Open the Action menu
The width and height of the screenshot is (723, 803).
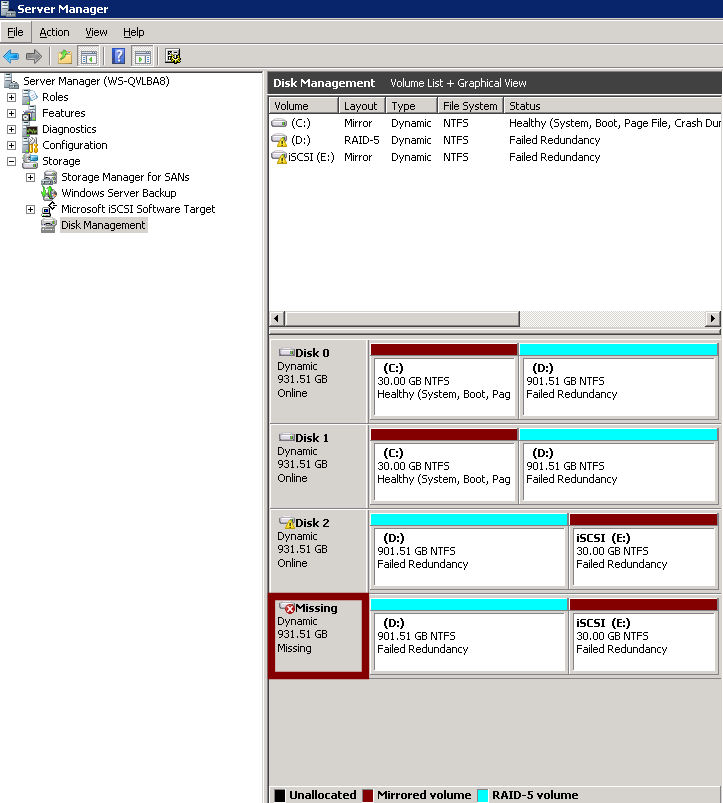point(54,32)
